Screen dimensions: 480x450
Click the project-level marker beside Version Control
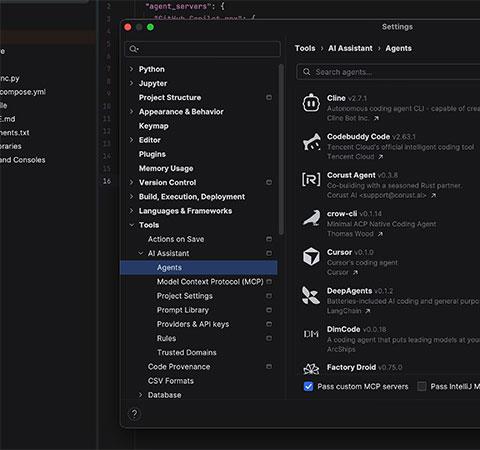(x=269, y=182)
